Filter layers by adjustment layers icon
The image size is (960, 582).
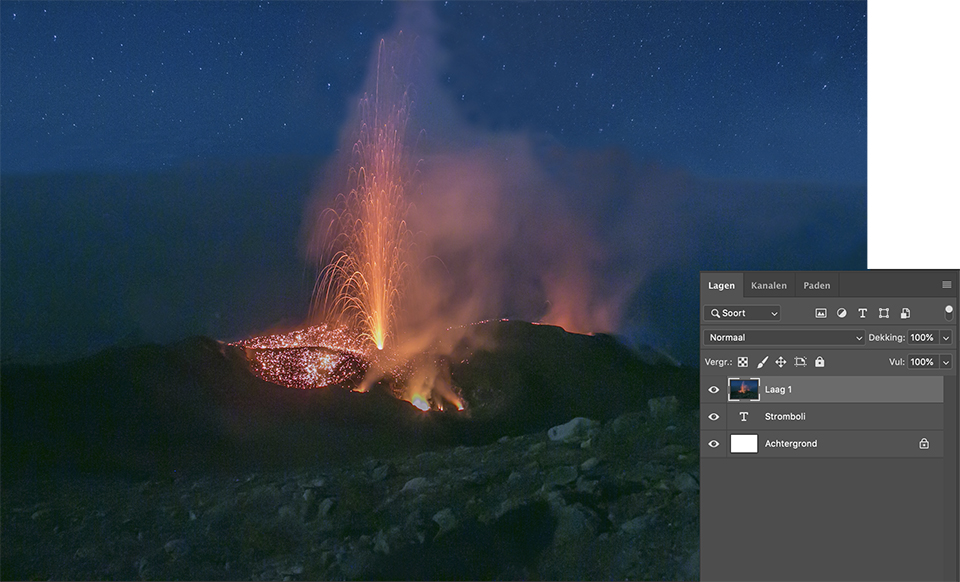[x=842, y=313]
